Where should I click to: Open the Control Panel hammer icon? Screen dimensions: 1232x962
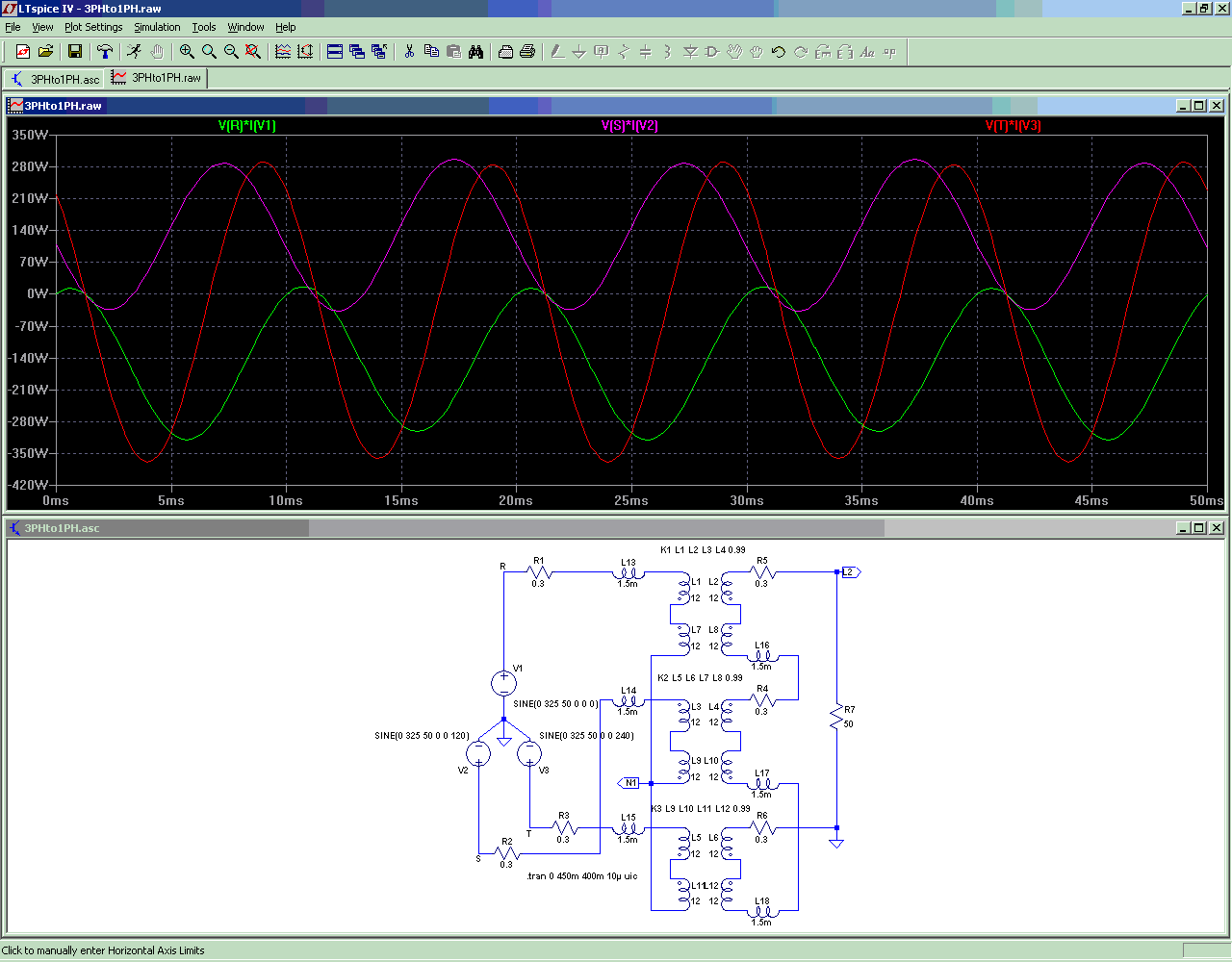click(105, 52)
